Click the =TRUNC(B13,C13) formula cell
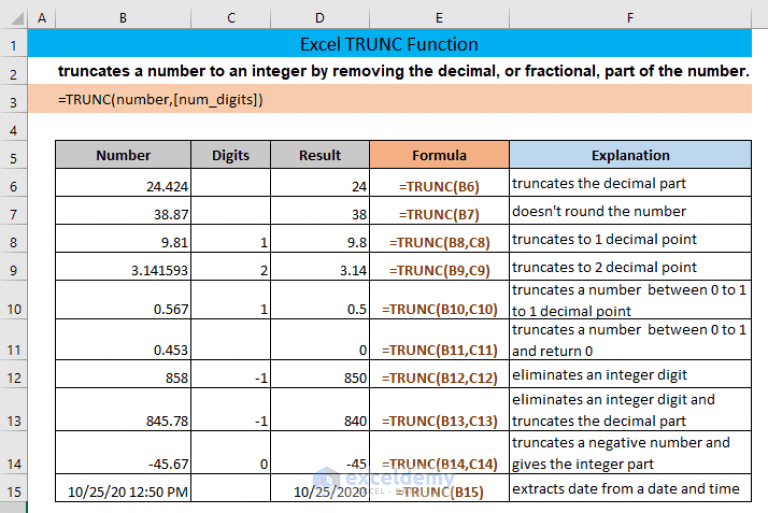 pyautogui.click(x=439, y=409)
